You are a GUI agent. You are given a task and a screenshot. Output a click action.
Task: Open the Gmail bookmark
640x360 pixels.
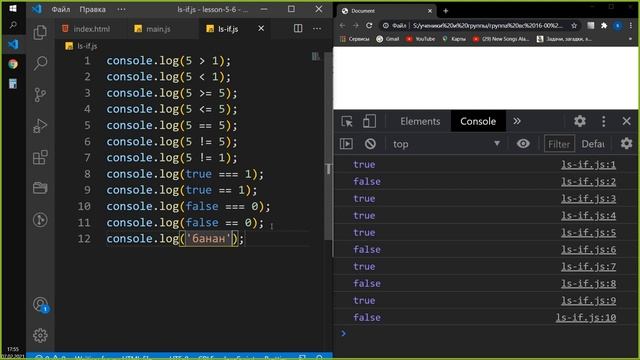[x=387, y=39]
